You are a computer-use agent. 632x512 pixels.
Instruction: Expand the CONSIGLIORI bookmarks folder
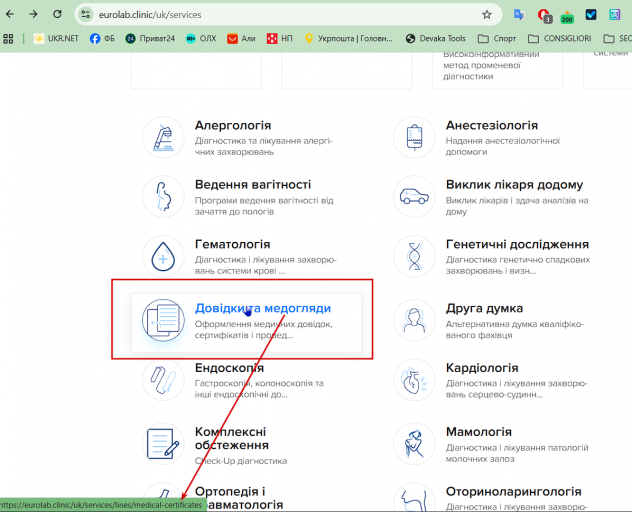point(560,39)
